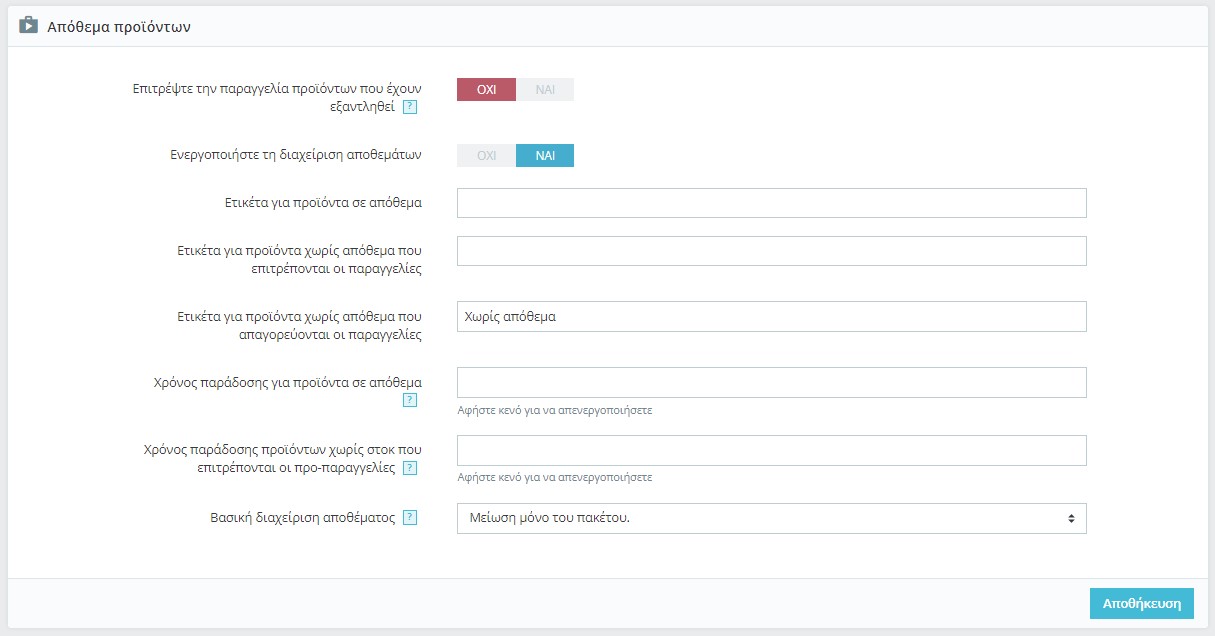Click the out-of-stock pre-order delivery time input
The image size is (1215, 636).
point(771,450)
